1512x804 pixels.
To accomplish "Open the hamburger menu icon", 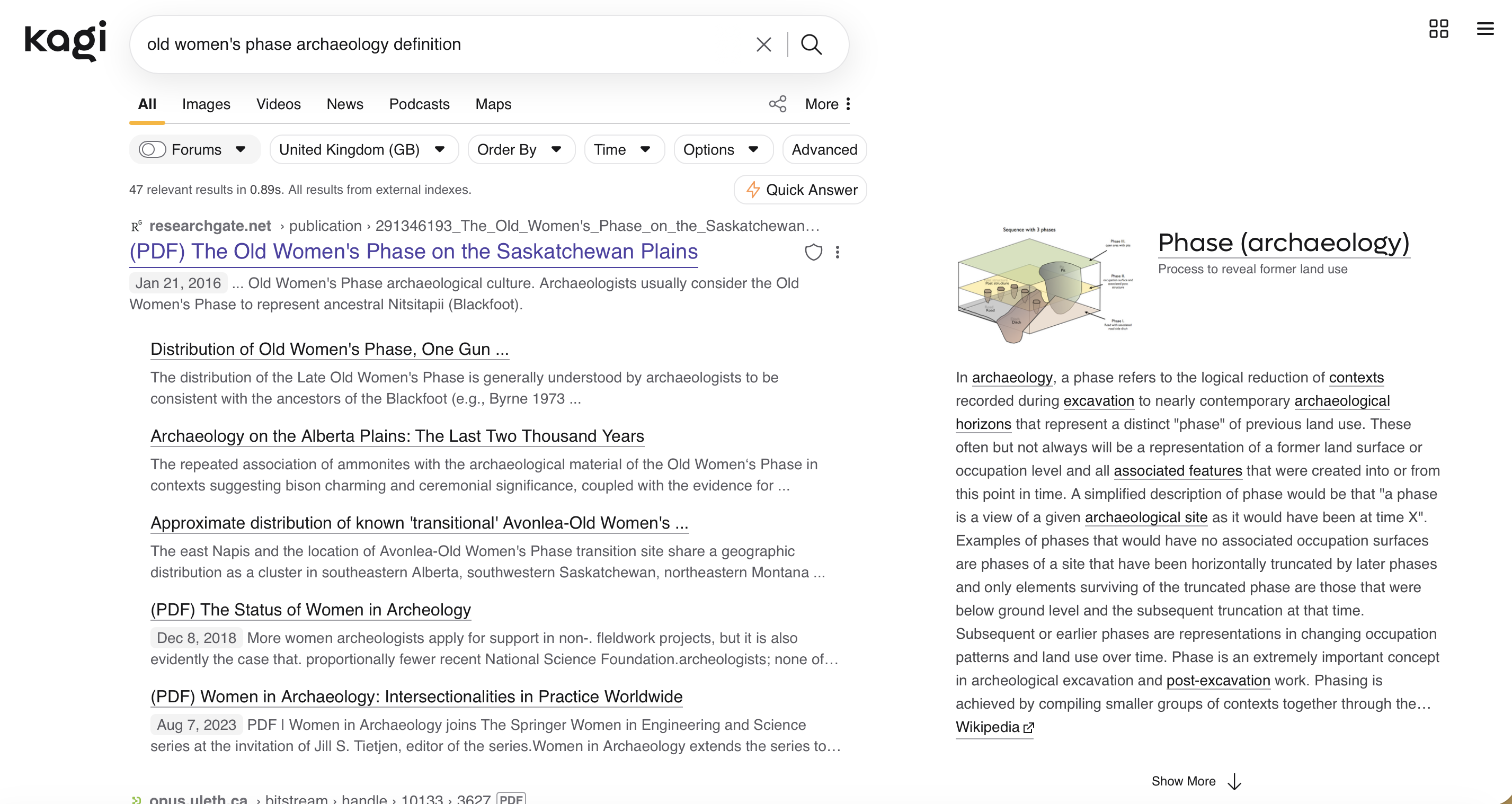I will 1484,29.
